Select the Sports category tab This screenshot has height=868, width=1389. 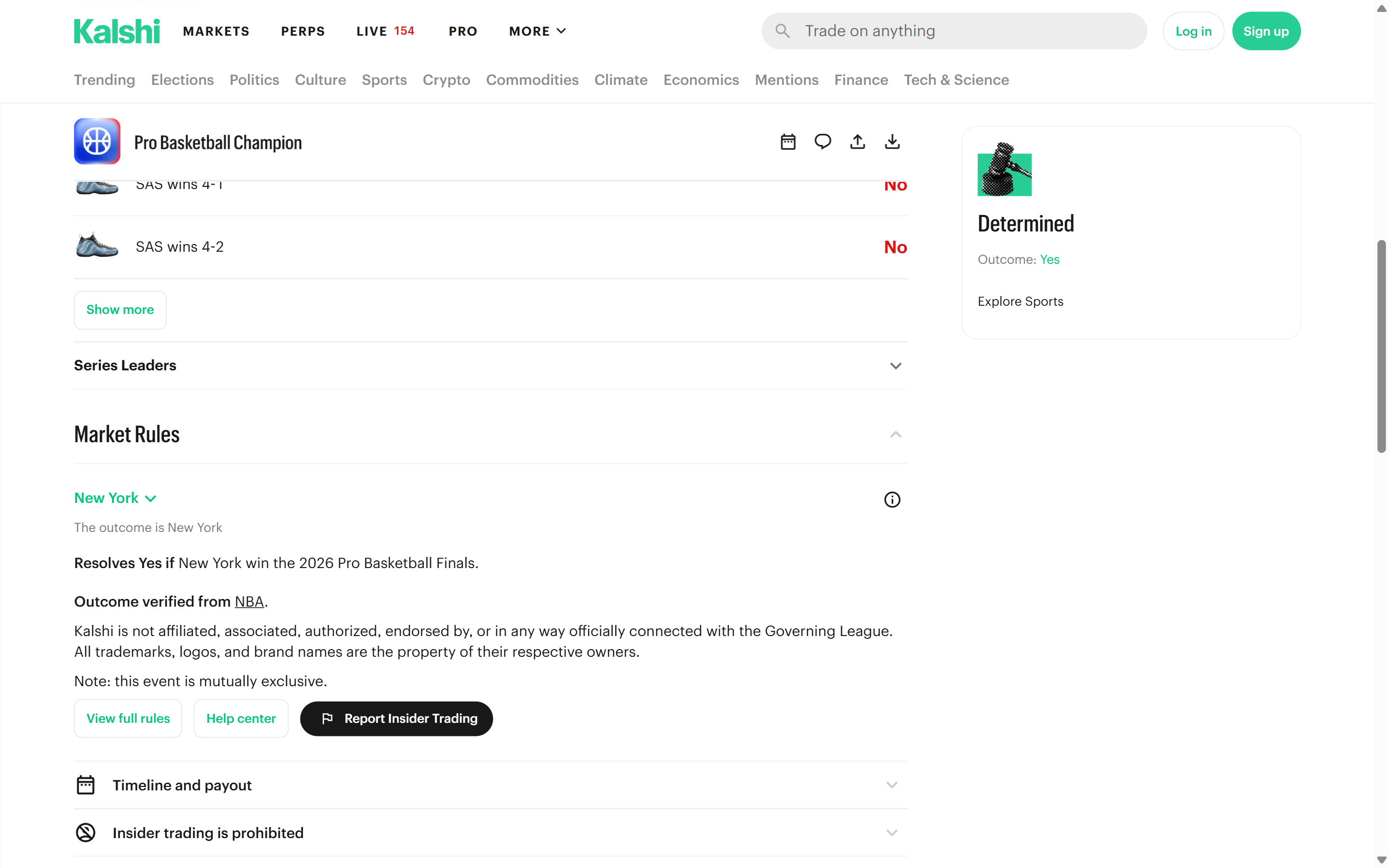[x=384, y=80]
